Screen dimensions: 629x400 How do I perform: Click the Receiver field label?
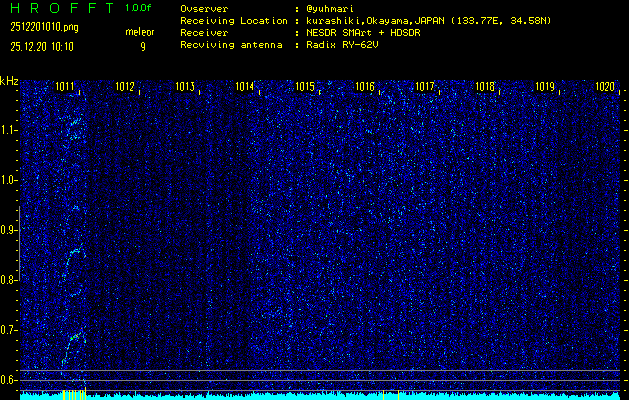coord(204,33)
